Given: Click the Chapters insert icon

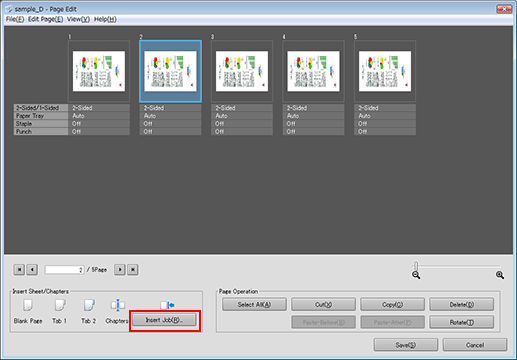Looking at the screenshot, I should click(117, 305).
